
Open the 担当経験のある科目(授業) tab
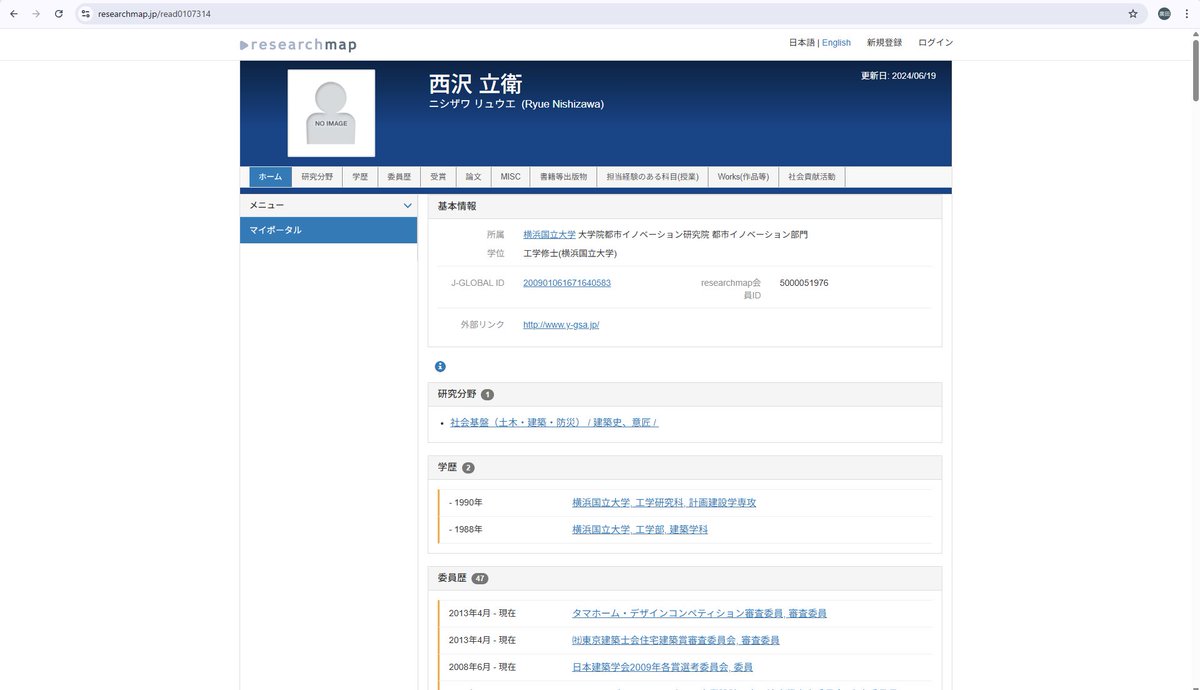(652, 177)
